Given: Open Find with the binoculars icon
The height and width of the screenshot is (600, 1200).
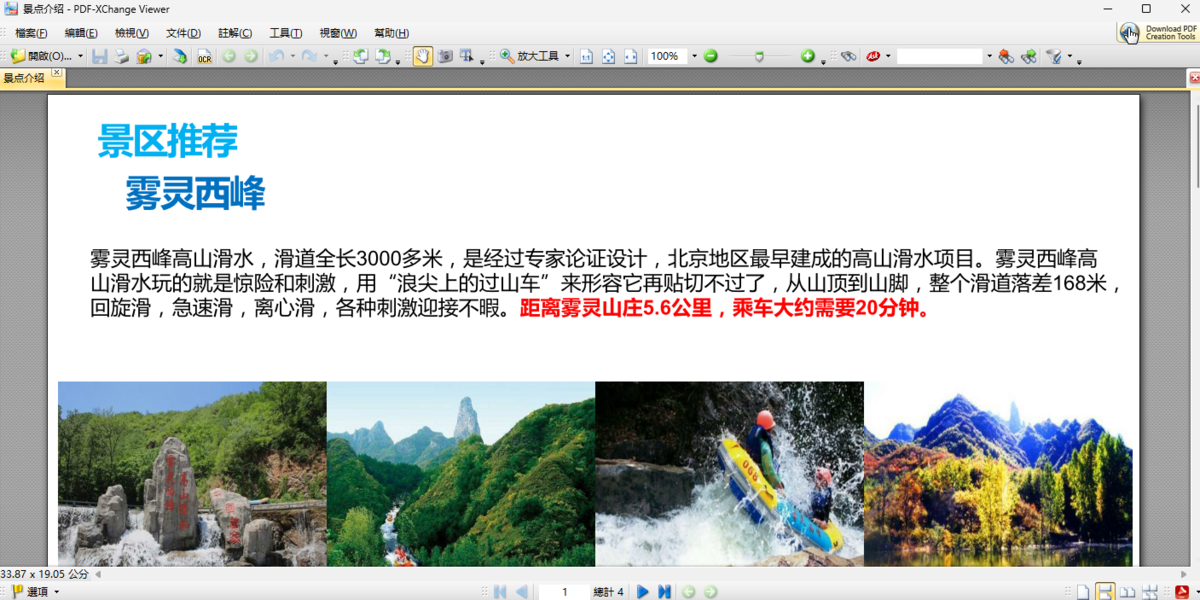Looking at the screenshot, I should pyautogui.click(x=848, y=57).
